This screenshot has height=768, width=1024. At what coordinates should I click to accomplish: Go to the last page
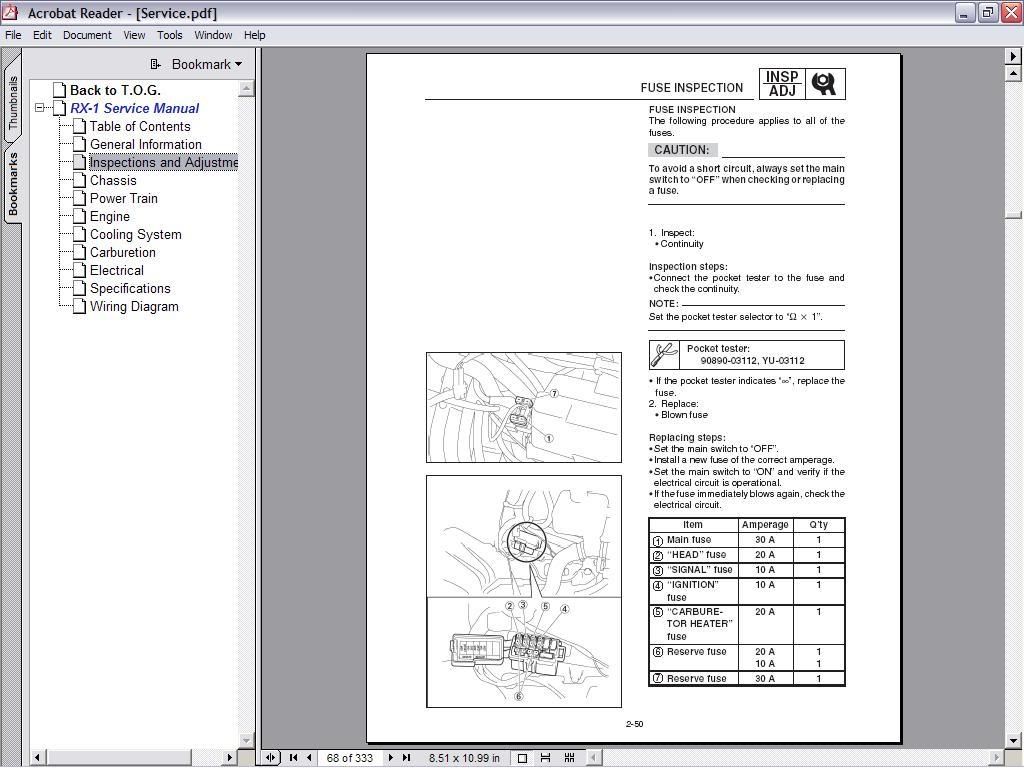406,758
